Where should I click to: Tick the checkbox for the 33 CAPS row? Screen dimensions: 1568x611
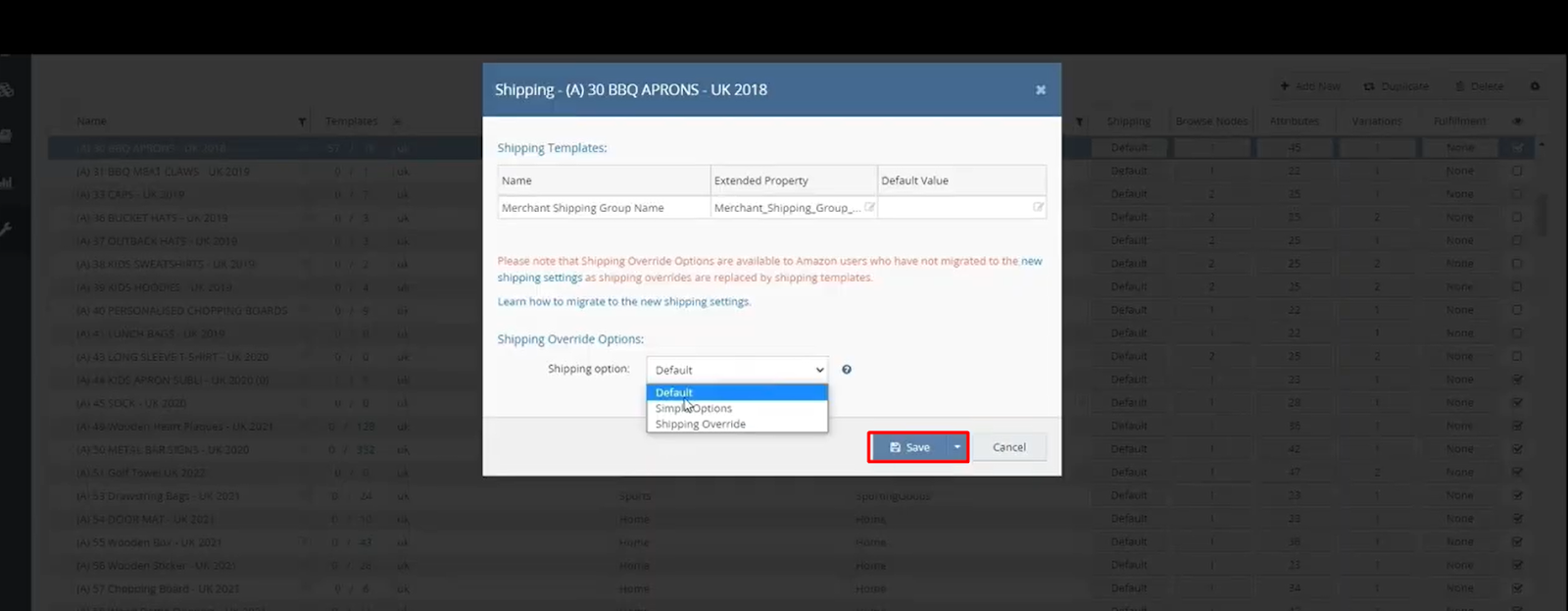[x=1517, y=194]
